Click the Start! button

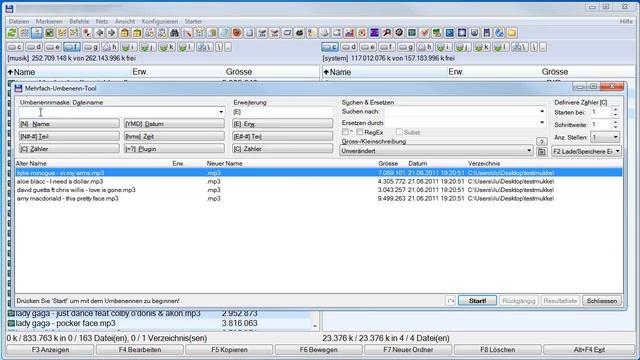coord(477,301)
